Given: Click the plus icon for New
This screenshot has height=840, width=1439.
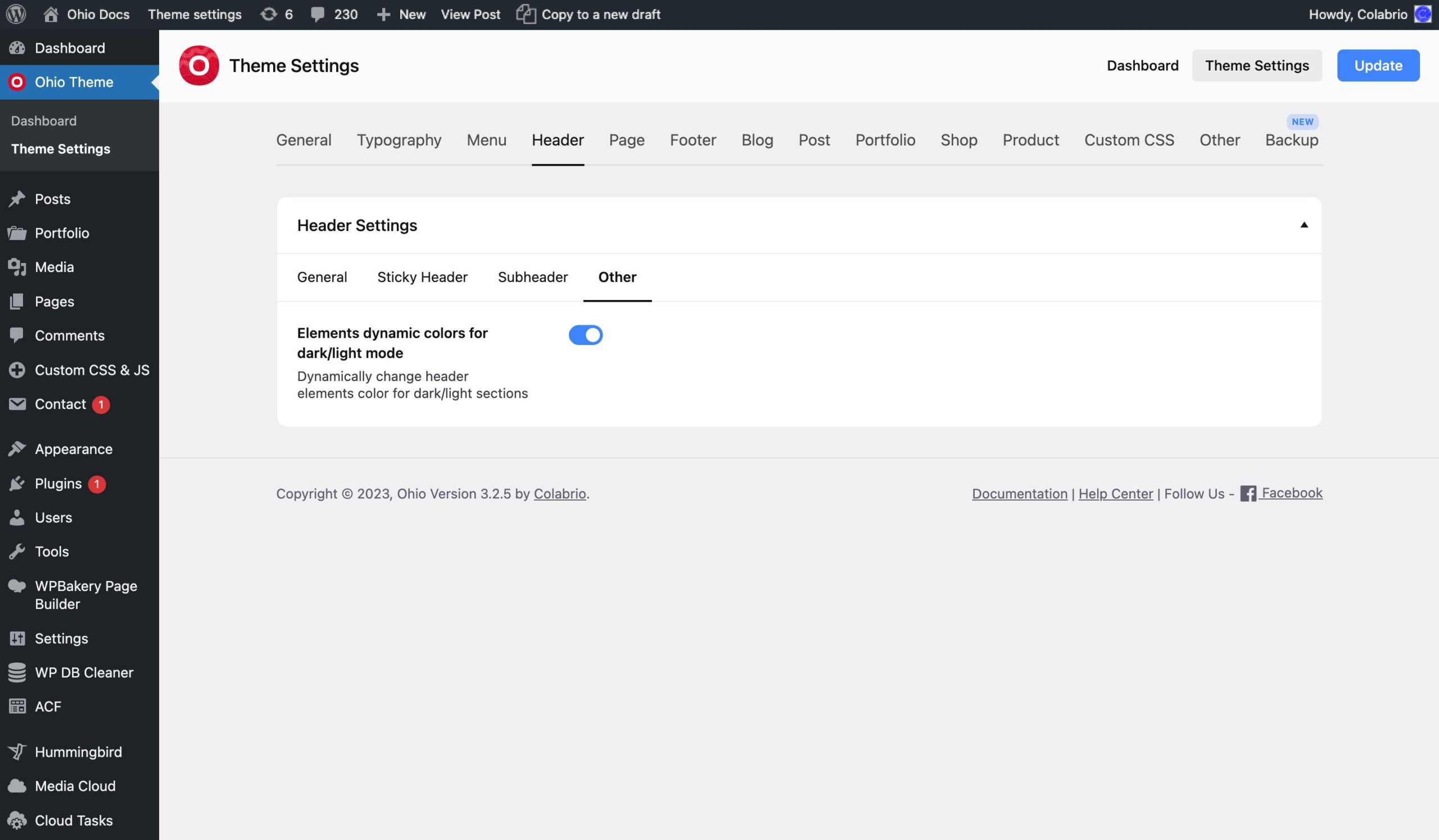Looking at the screenshot, I should tap(384, 15).
